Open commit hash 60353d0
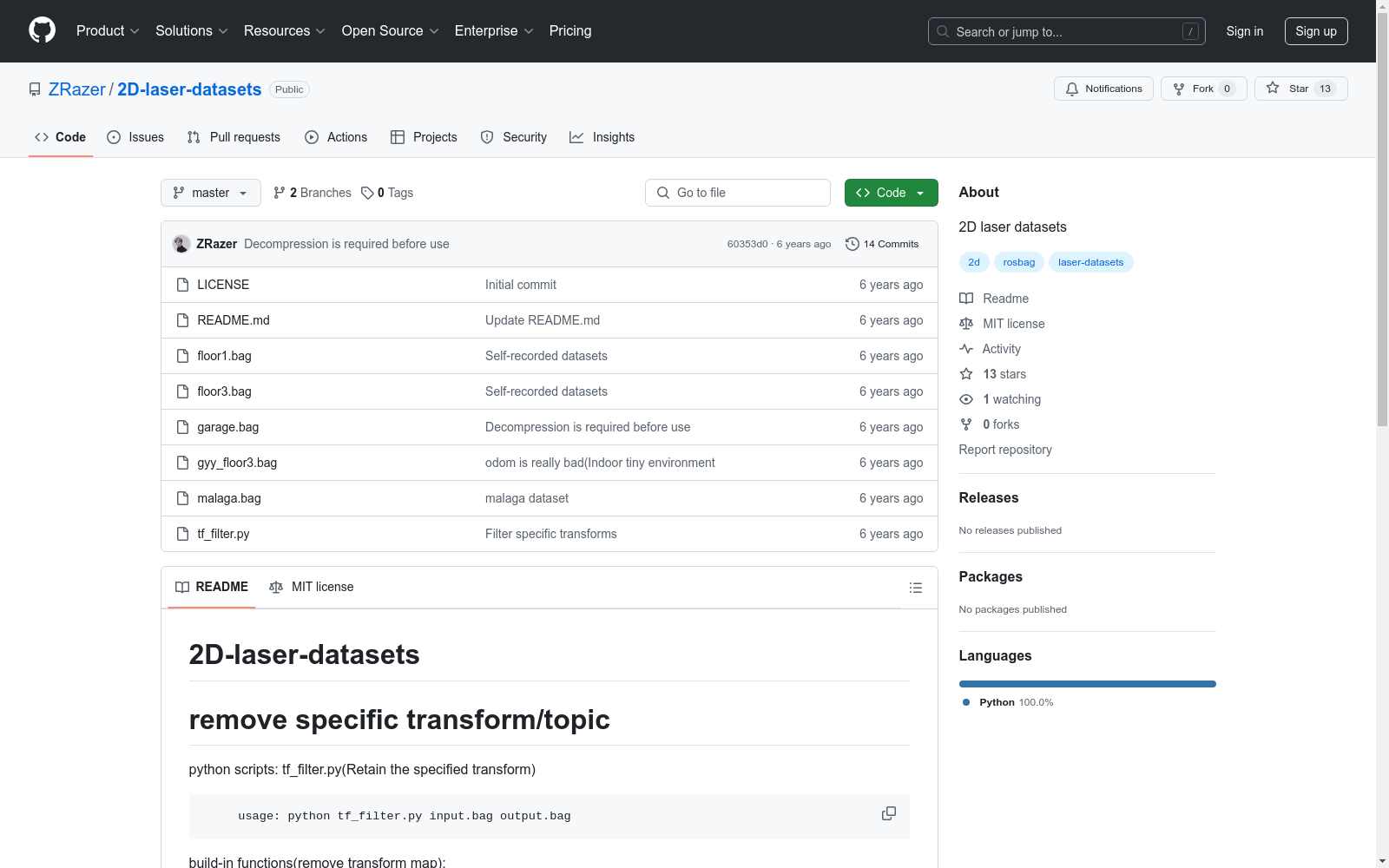This screenshot has height=868, width=1389. 747,244
